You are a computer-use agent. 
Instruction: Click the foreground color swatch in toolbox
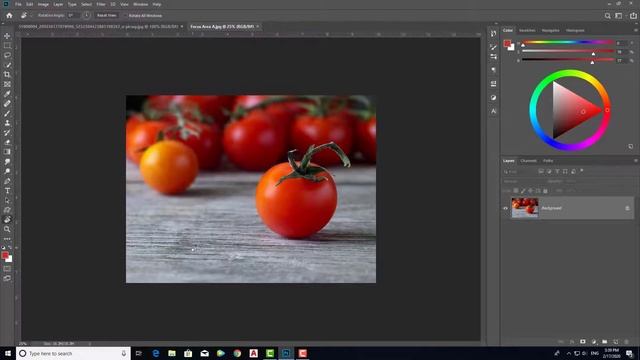click(x=5, y=256)
